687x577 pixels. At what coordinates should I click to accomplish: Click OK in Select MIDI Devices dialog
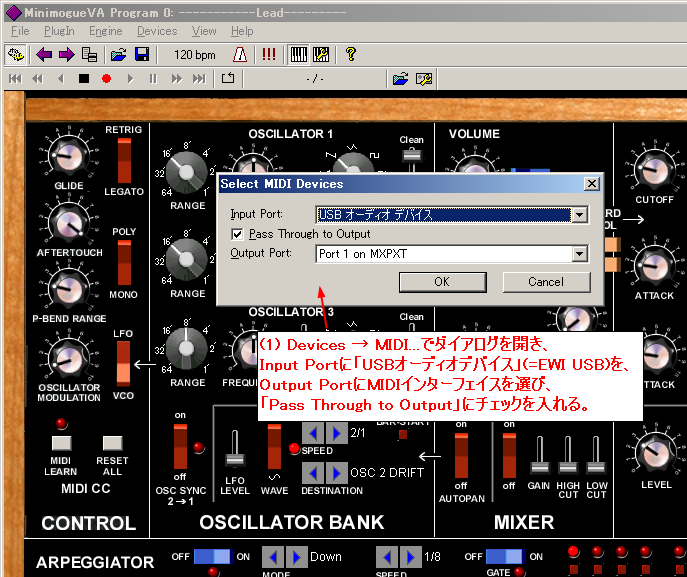pos(443,282)
